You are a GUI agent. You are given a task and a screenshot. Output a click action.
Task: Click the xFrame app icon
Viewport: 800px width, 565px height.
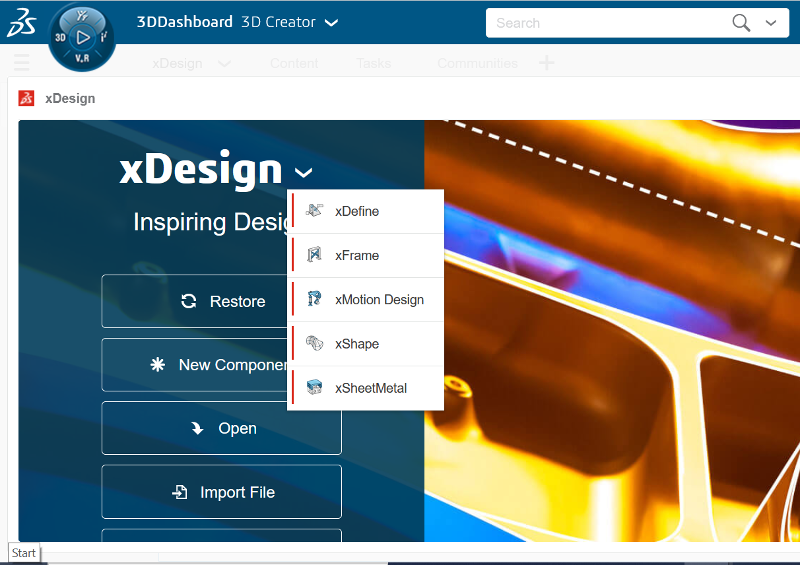coord(314,254)
